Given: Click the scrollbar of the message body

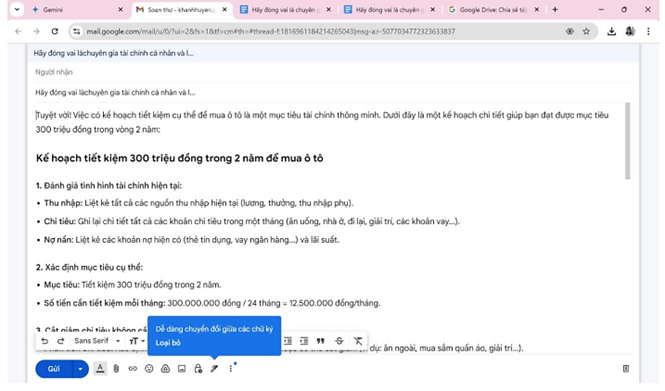Looking at the screenshot, I should tap(627, 141).
